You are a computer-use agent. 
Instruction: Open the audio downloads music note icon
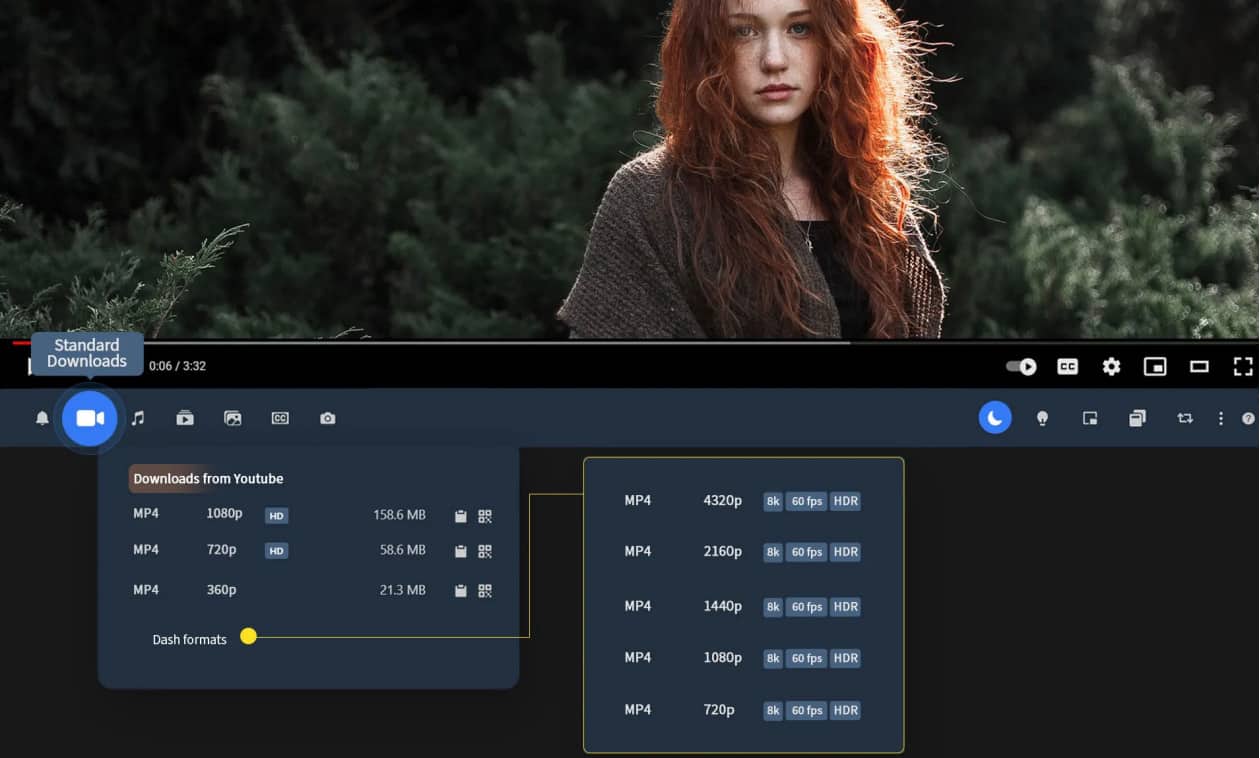[x=138, y=418]
